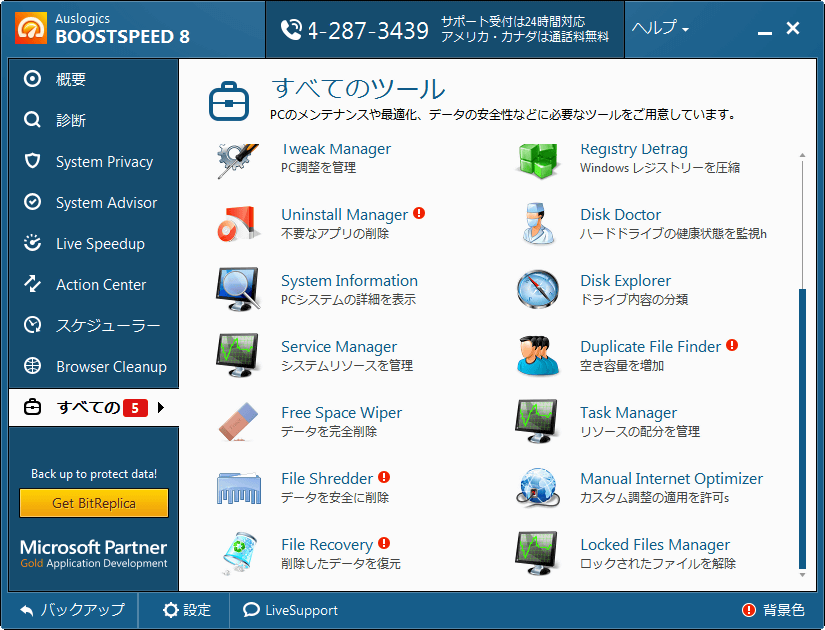Viewport: 825px width, 630px height.
Task: Click the Disk Explorer compass icon
Action: coord(537,289)
